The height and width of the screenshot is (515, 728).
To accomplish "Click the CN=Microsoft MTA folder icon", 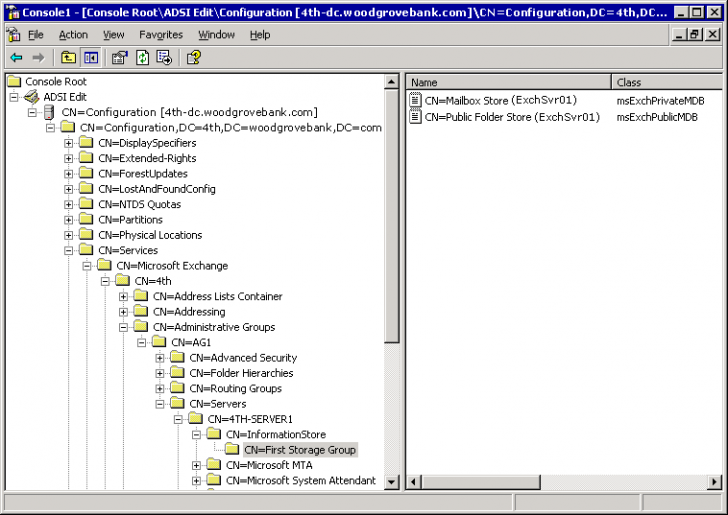I will tap(214, 464).
